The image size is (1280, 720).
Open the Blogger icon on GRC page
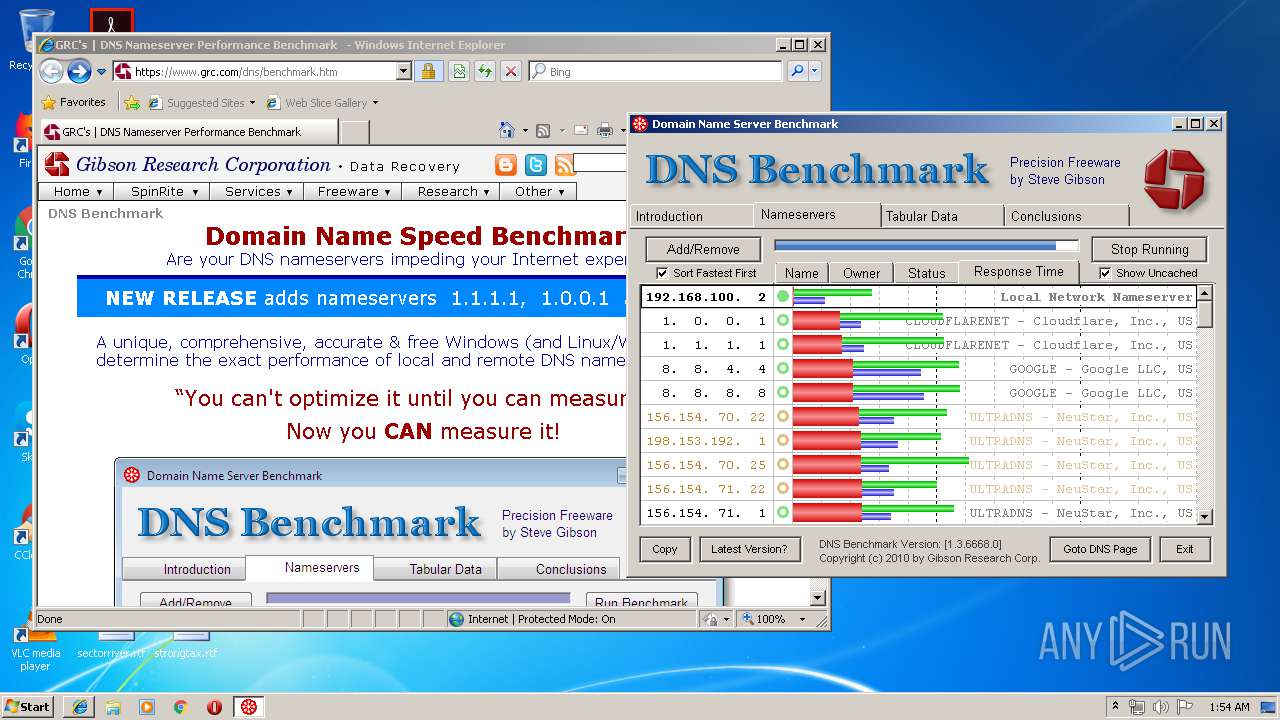tap(506, 165)
